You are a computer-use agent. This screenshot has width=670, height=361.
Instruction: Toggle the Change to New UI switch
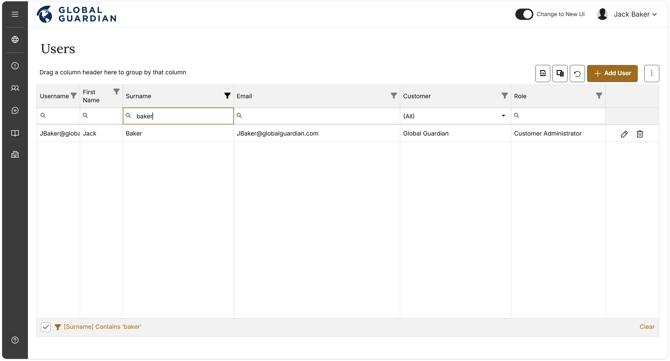pyautogui.click(x=524, y=14)
